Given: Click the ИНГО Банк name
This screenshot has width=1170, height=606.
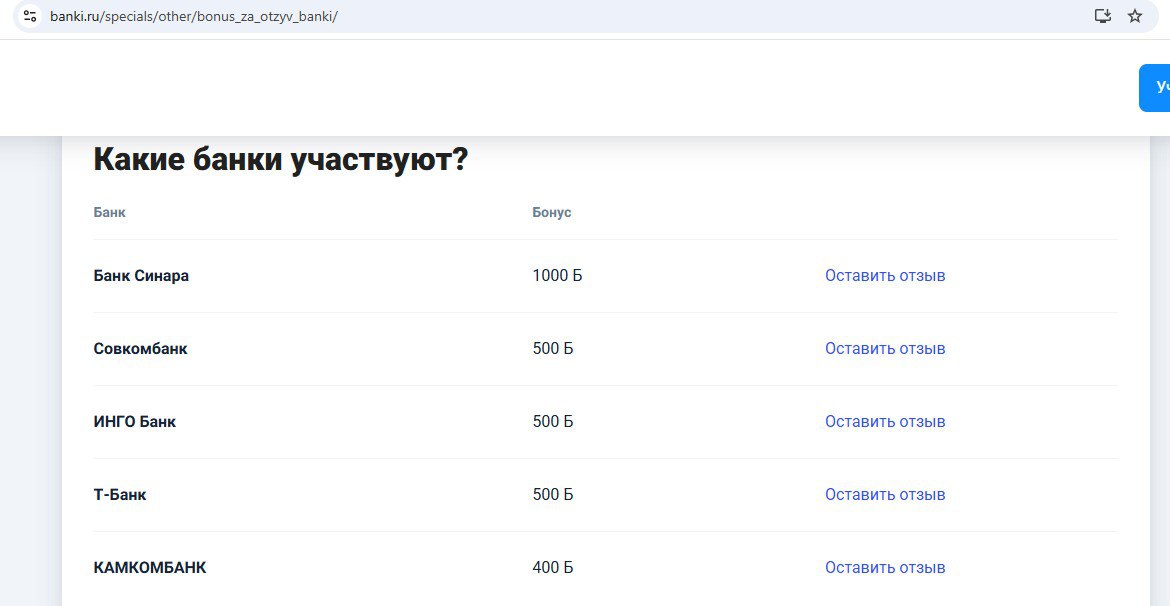Looking at the screenshot, I should tap(134, 422).
